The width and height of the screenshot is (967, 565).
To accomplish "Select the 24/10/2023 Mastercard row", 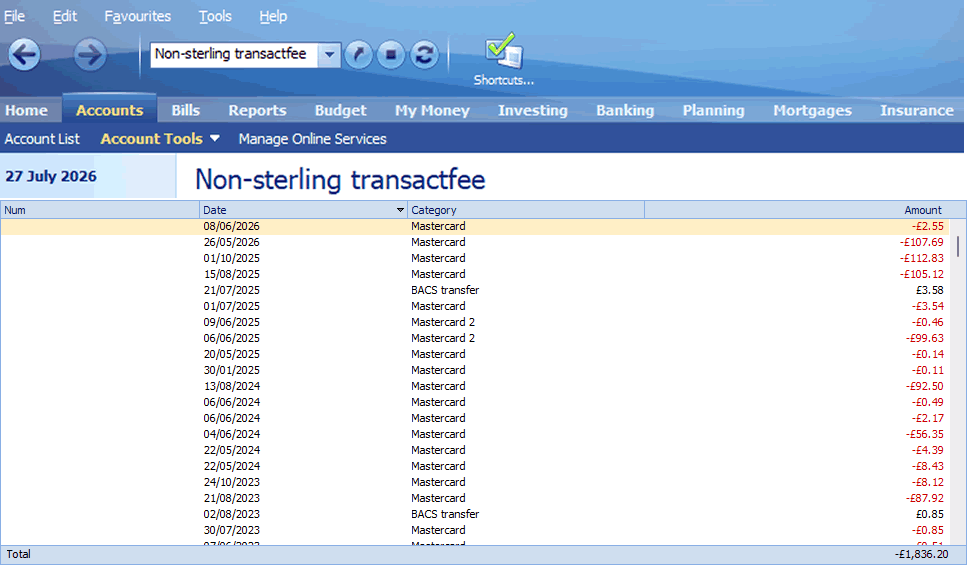I will (x=474, y=483).
